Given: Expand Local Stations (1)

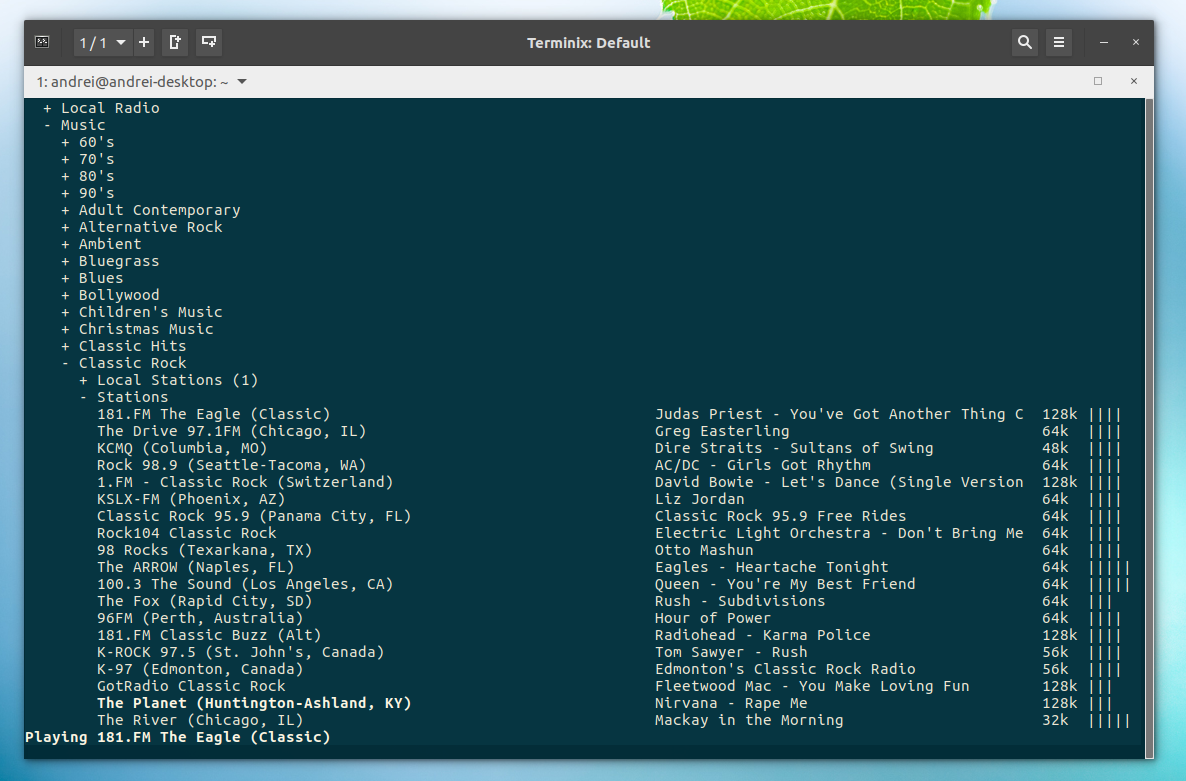Looking at the screenshot, I should 169,380.
